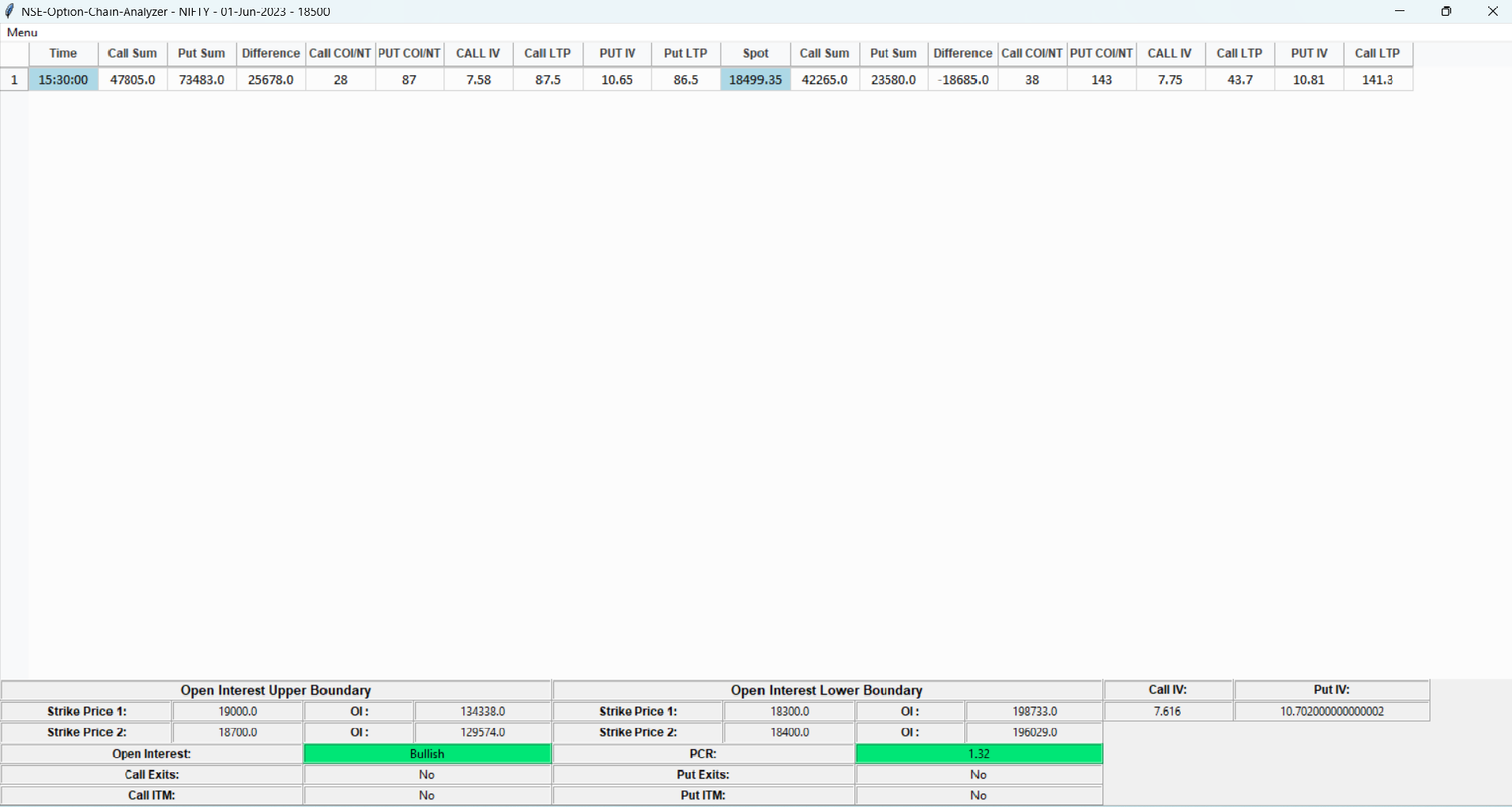Select the Difference cell showing 25678.0
Screen dimensions: 1512x807
tap(270, 79)
